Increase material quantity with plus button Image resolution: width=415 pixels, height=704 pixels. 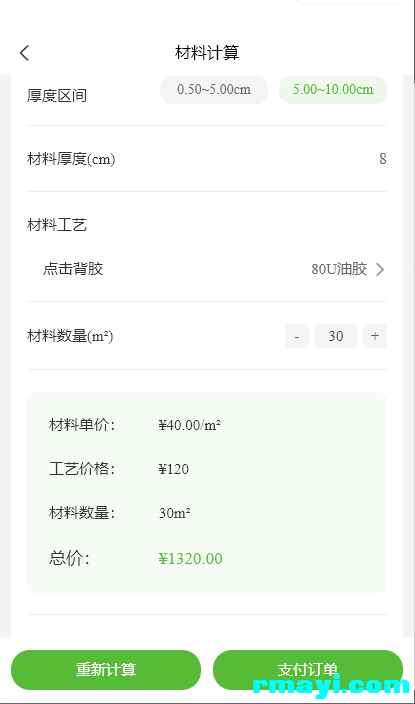[x=375, y=336]
